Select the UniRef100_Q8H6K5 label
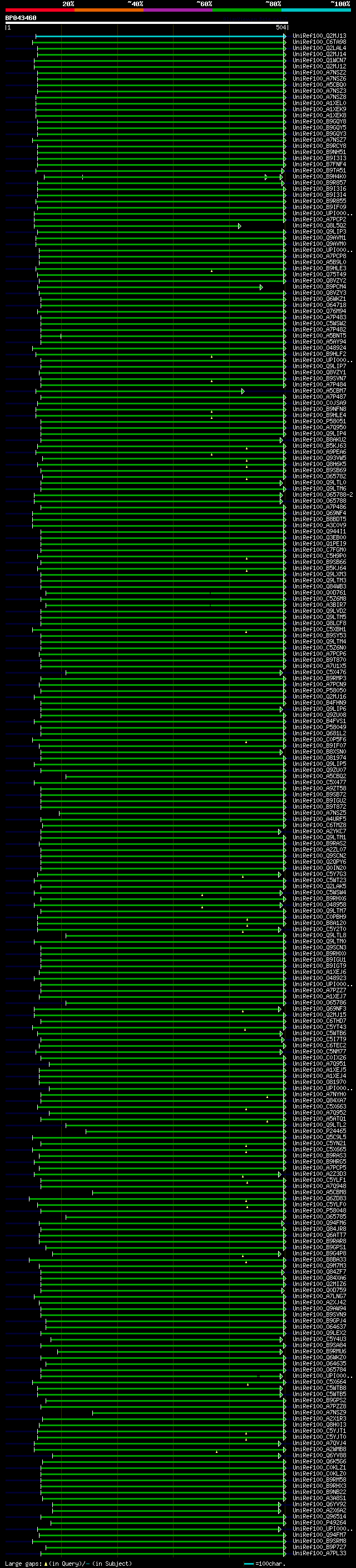 pos(319,464)
